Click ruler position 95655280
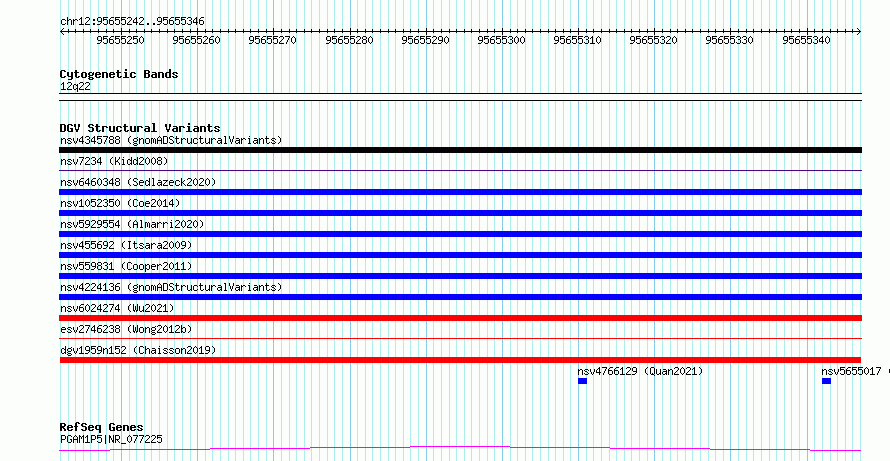This screenshot has width=890, height=461. [349, 40]
